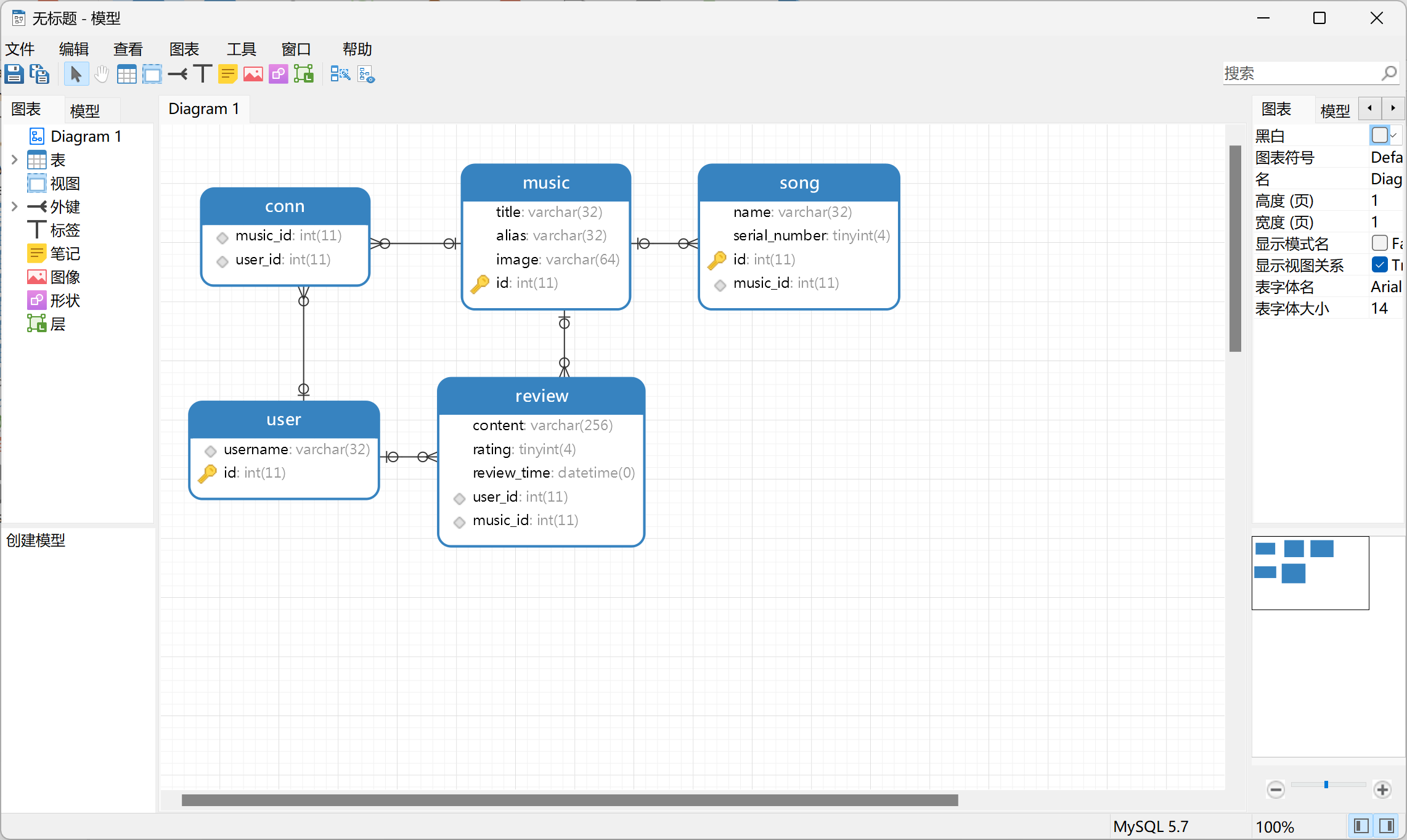This screenshot has height=840, width=1407.
Task: Choose the new table tool
Action: pos(127,74)
